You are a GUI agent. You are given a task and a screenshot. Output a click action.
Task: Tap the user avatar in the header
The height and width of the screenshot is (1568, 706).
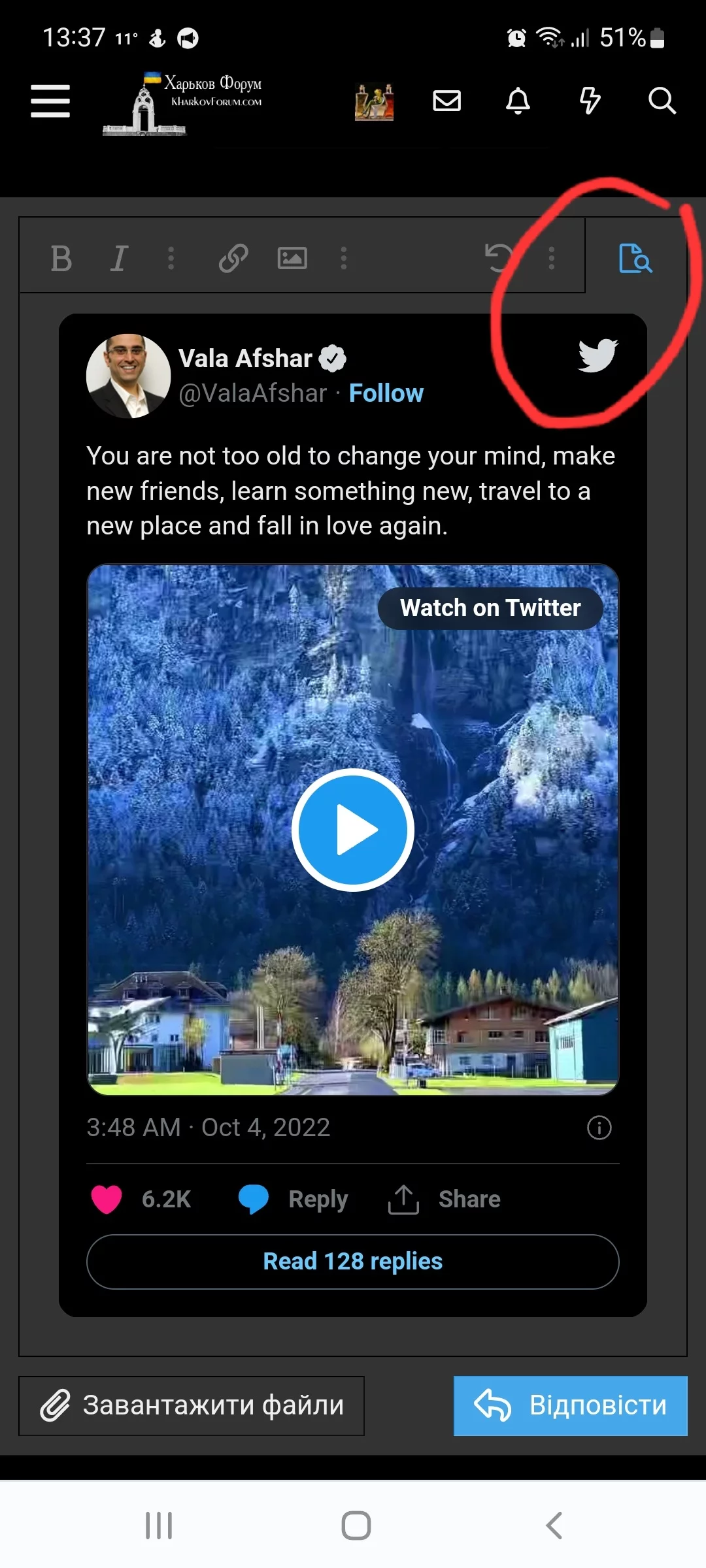point(374,102)
